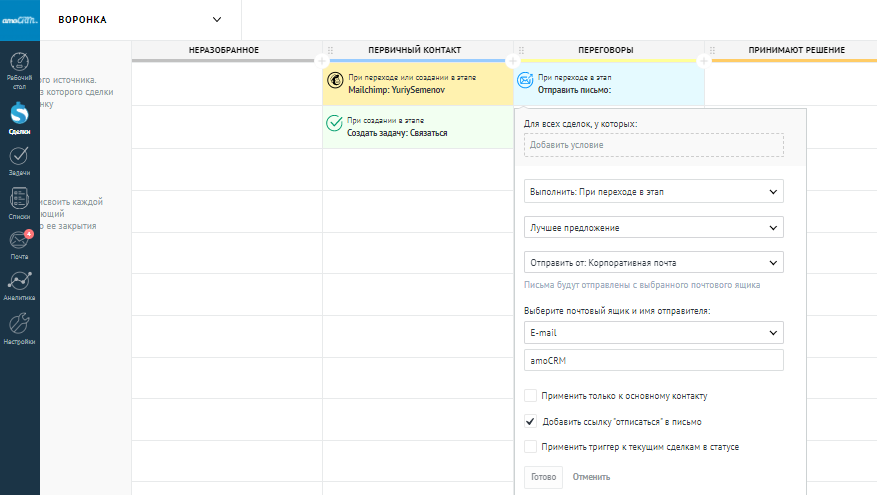Click the Mailchimp trigger icon

point(335,81)
